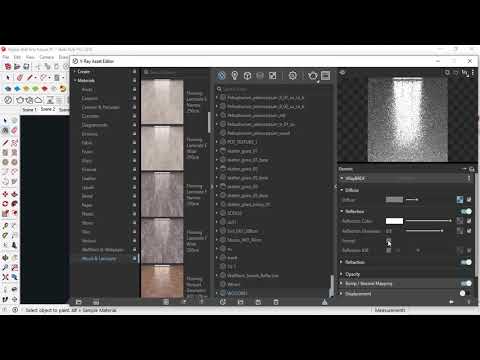Viewport: 480px width, 360px height.
Task: Toggle the Refraction layer switch
Action: [466, 262]
